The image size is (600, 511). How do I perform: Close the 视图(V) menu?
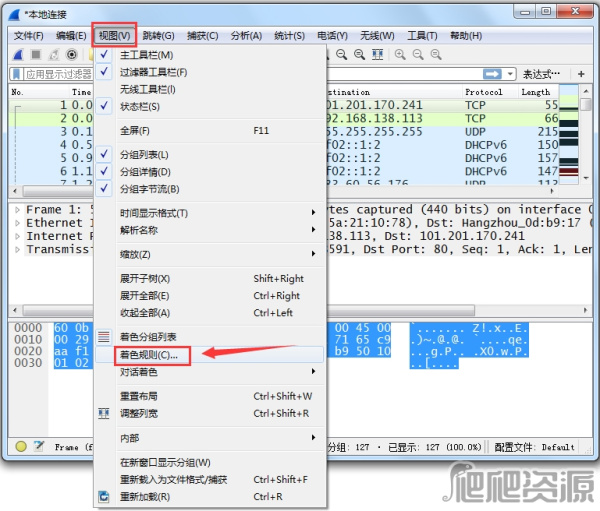pyautogui.click(x=114, y=36)
